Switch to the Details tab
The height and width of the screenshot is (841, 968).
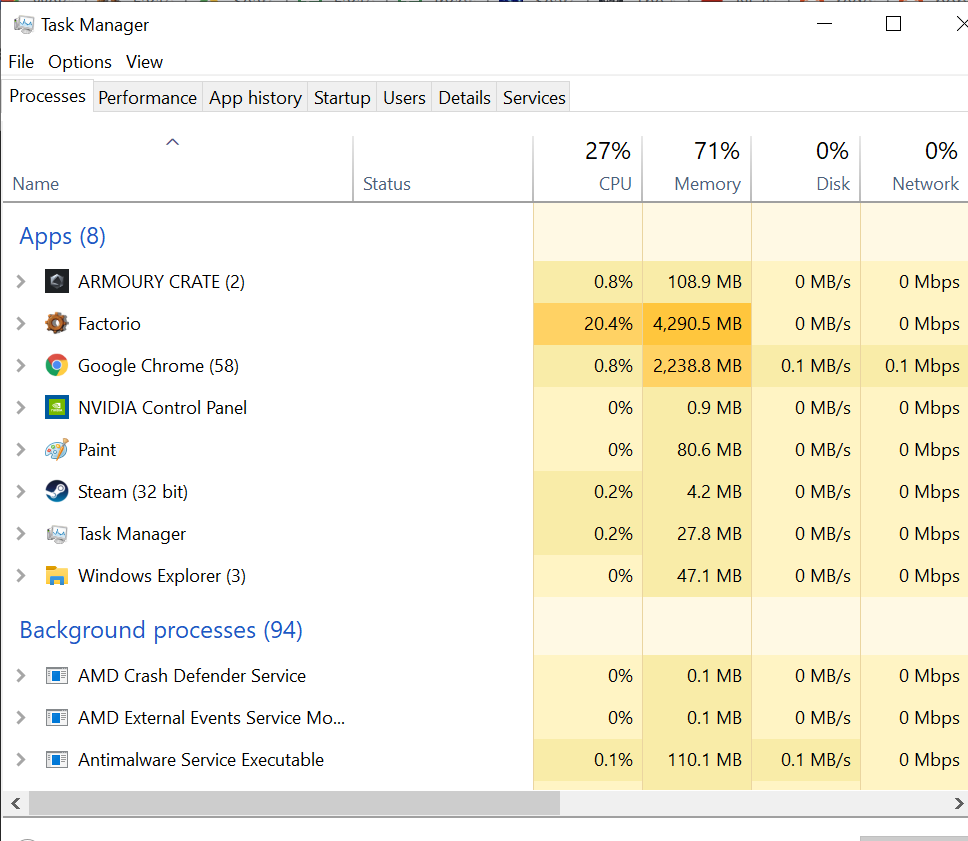point(464,98)
